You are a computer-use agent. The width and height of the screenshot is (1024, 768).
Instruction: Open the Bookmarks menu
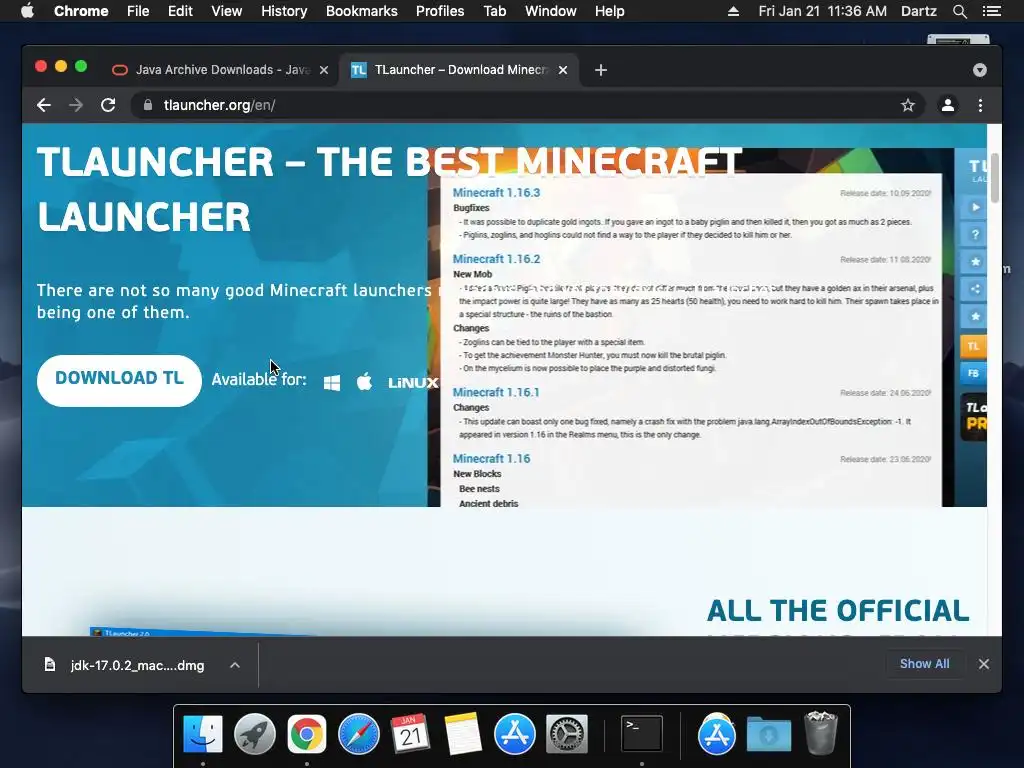(362, 11)
